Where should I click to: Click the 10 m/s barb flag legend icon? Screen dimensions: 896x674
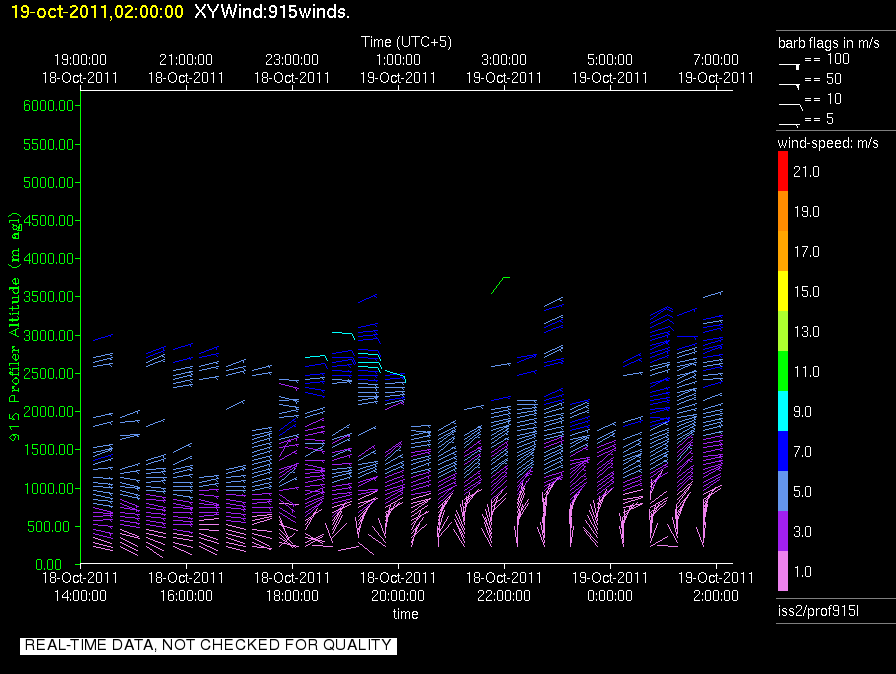coord(791,106)
